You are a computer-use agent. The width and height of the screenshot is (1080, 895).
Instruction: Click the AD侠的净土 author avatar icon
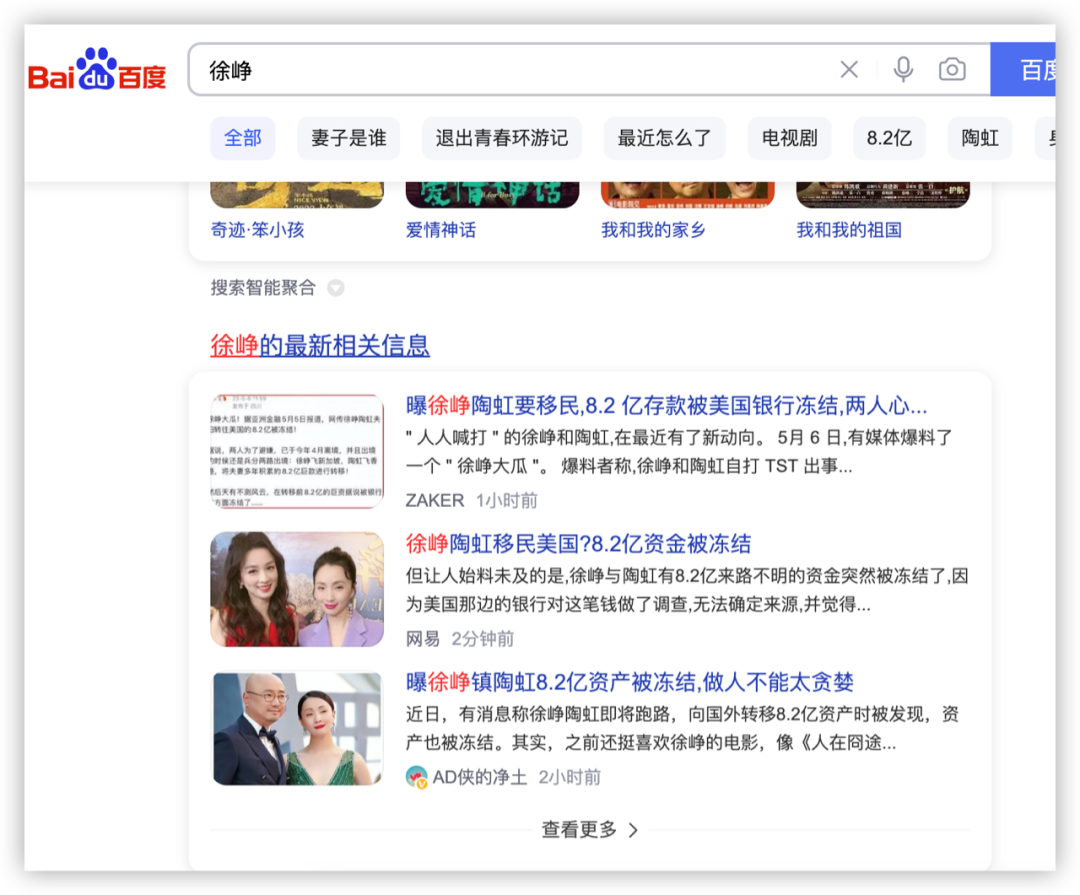click(416, 778)
